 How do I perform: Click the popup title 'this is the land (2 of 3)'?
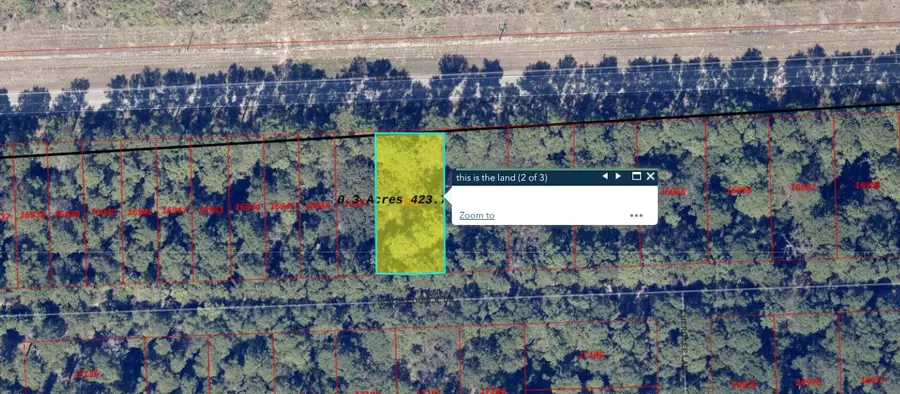502,177
